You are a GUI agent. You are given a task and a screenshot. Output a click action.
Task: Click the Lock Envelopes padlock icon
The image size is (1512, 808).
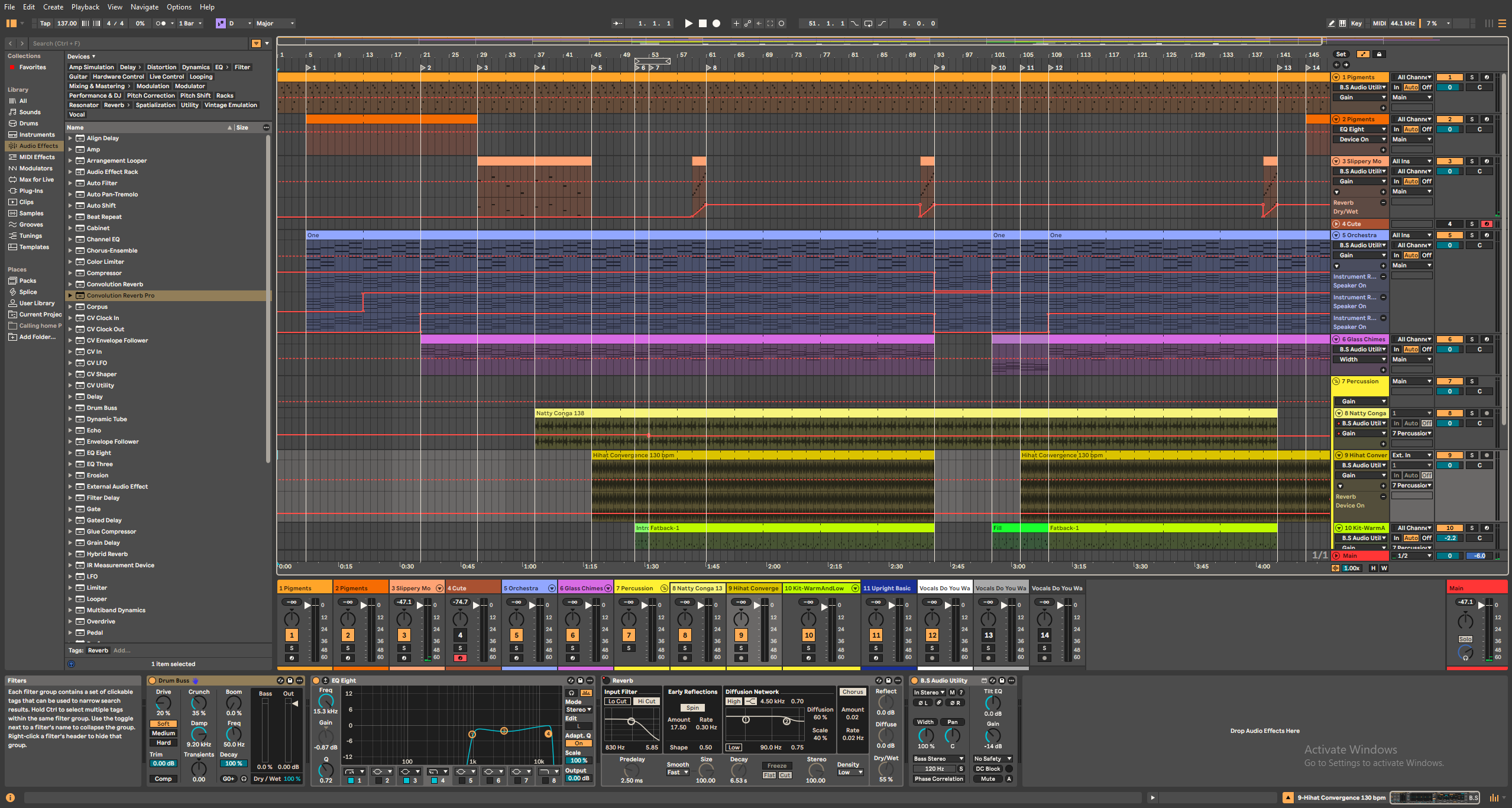(x=1379, y=54)
